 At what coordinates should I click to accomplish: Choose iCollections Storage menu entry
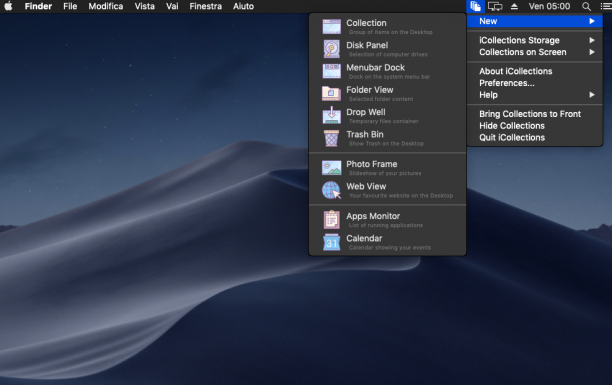point(535,40)
